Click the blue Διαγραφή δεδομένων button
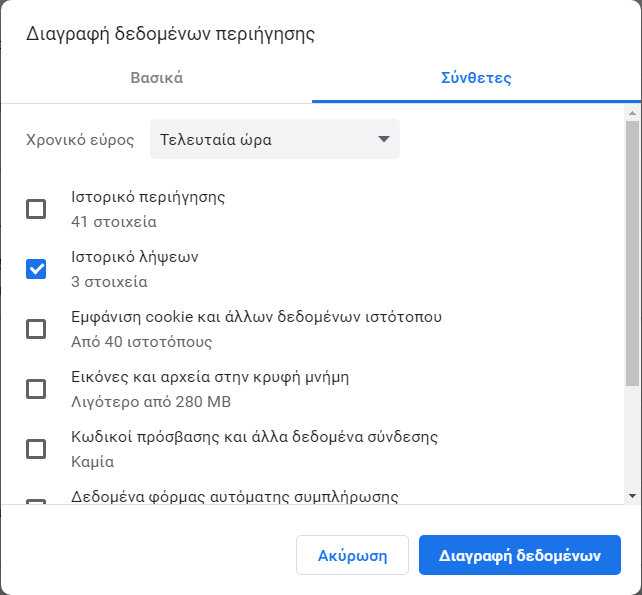Viewport: 642px width, 595px height. pyautogui.click(x=520, y=555)
